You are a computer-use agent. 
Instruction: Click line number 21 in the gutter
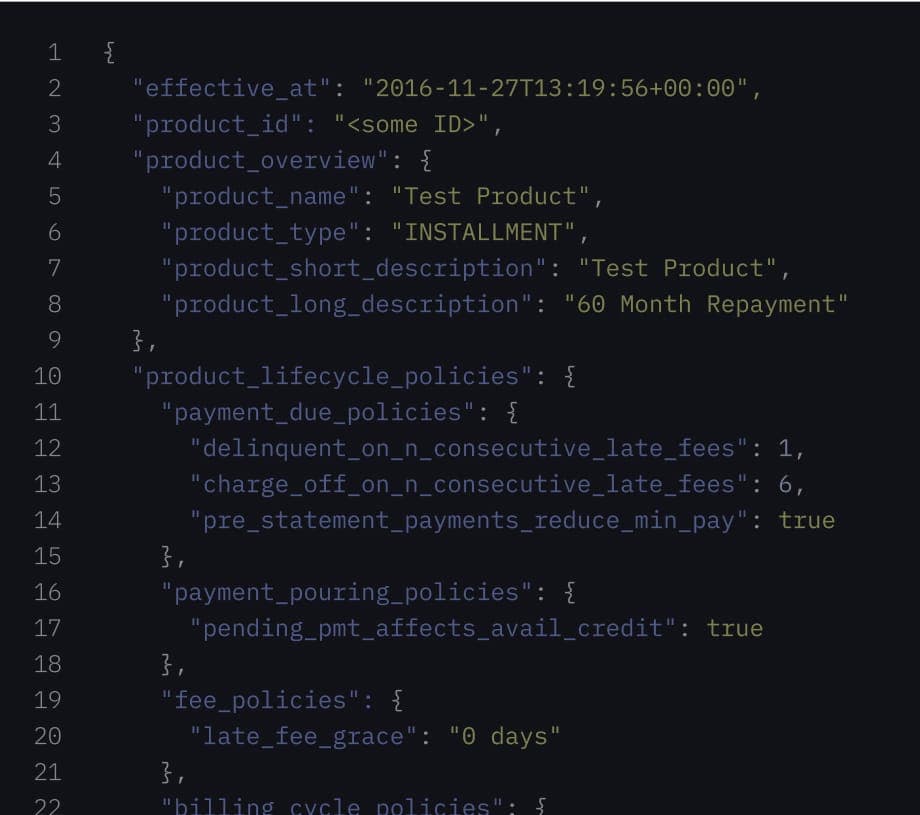pyautogui.click(x=48, y=772)
